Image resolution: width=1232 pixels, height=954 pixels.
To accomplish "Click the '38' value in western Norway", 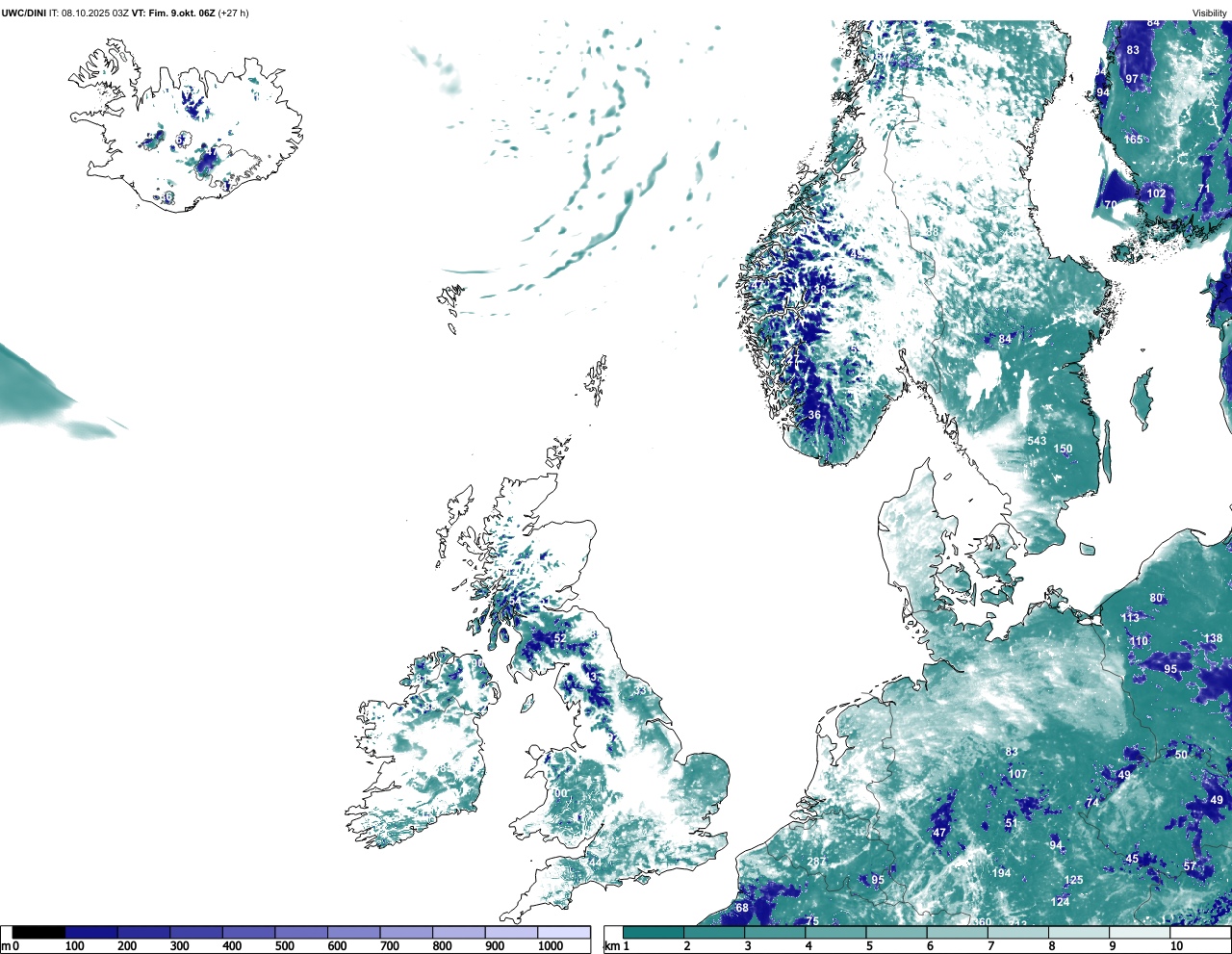I will (820, 289).
